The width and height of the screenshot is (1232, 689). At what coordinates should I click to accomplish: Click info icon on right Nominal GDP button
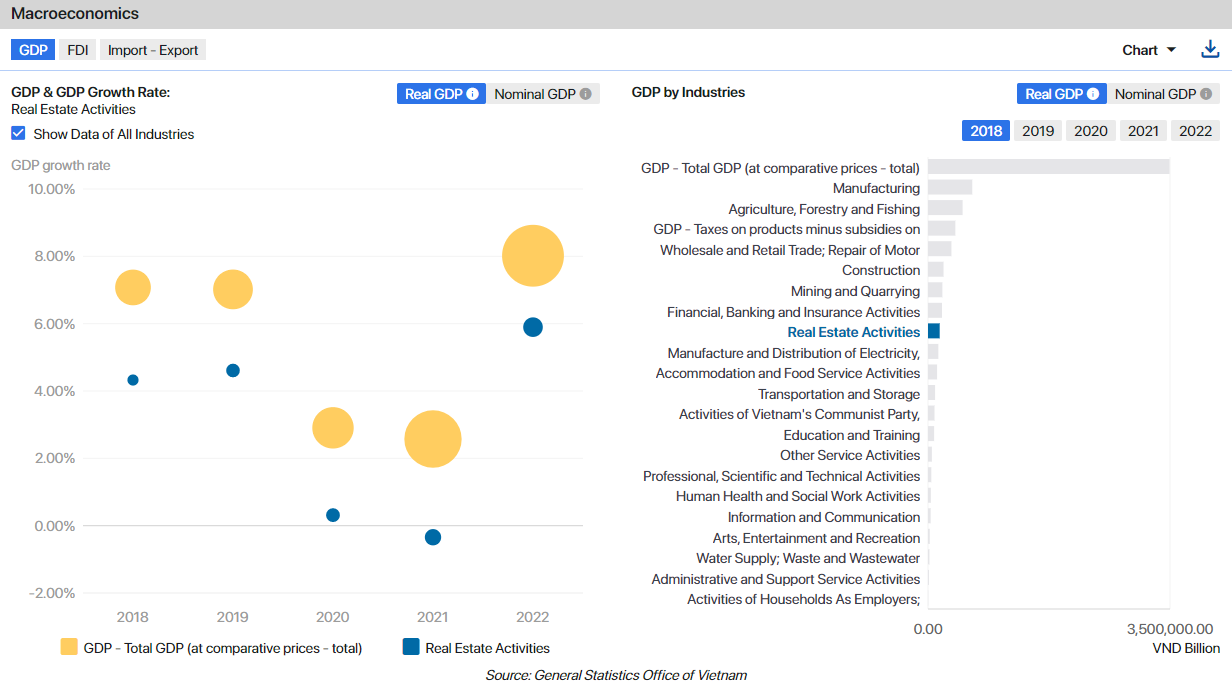click(x=1206, y=94)
